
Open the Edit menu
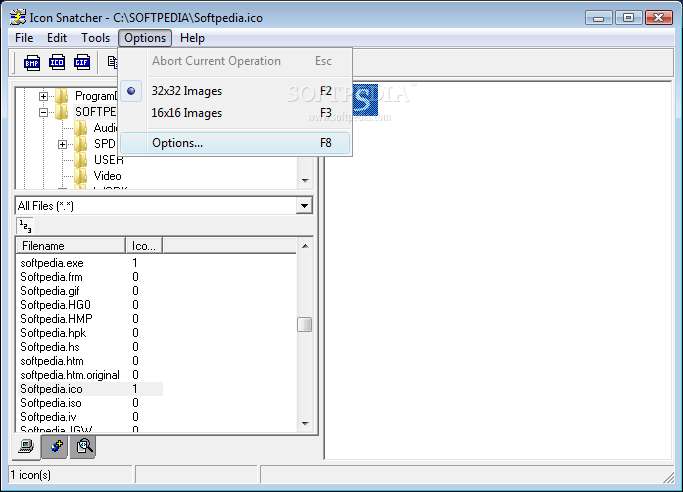point(57,38)
